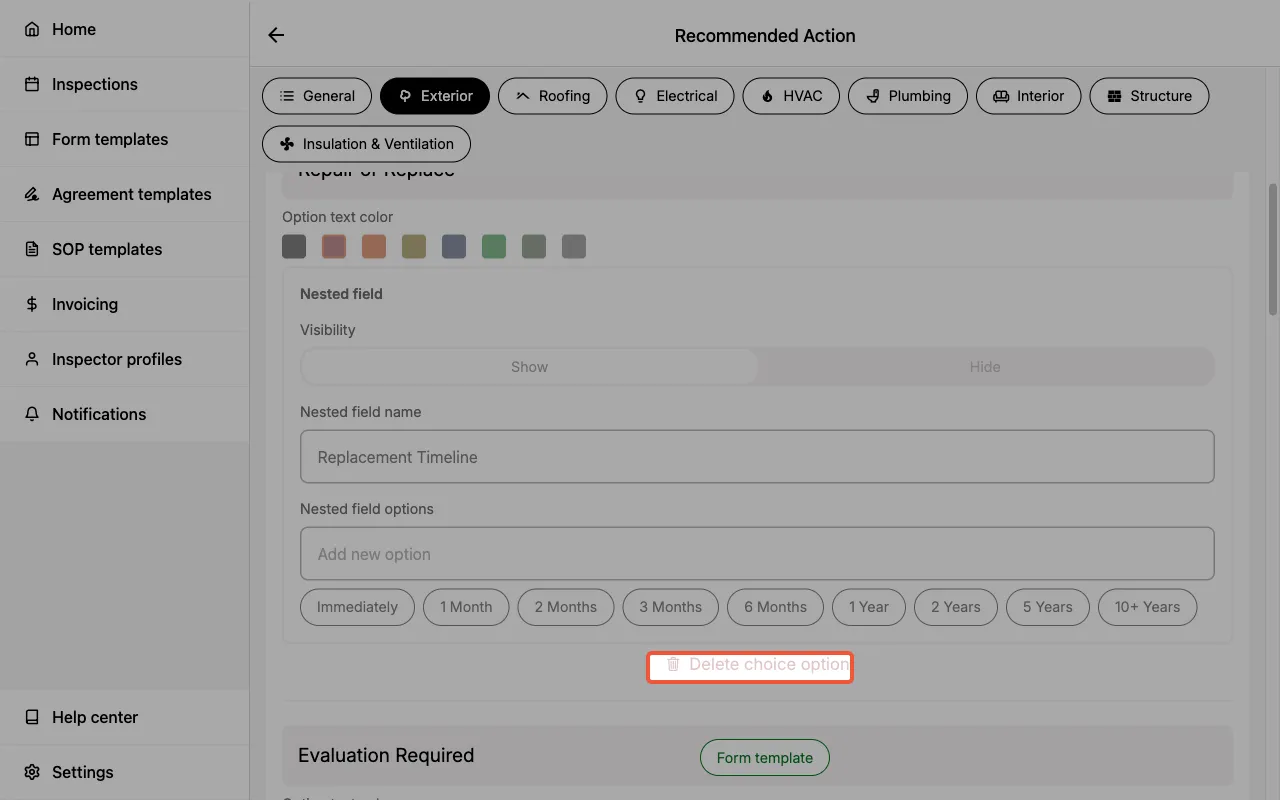Open the HVAC category tab
The image size is (1280, 800).
791,95
